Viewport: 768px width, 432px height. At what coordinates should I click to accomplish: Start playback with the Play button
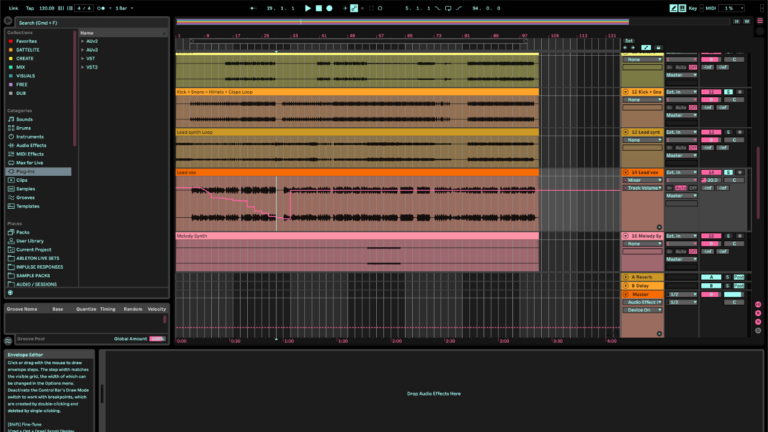(x=308, y=8)
